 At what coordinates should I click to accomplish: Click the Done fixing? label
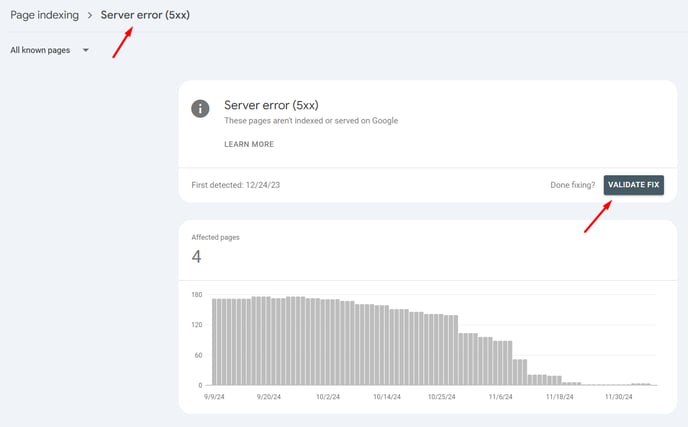point(573,185)
